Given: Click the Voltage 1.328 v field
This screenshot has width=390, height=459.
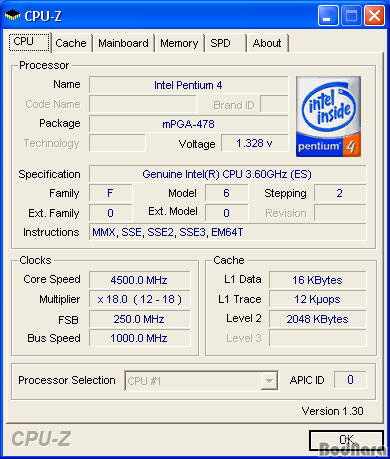Looking at the screenshot, I should pos(255,143).
